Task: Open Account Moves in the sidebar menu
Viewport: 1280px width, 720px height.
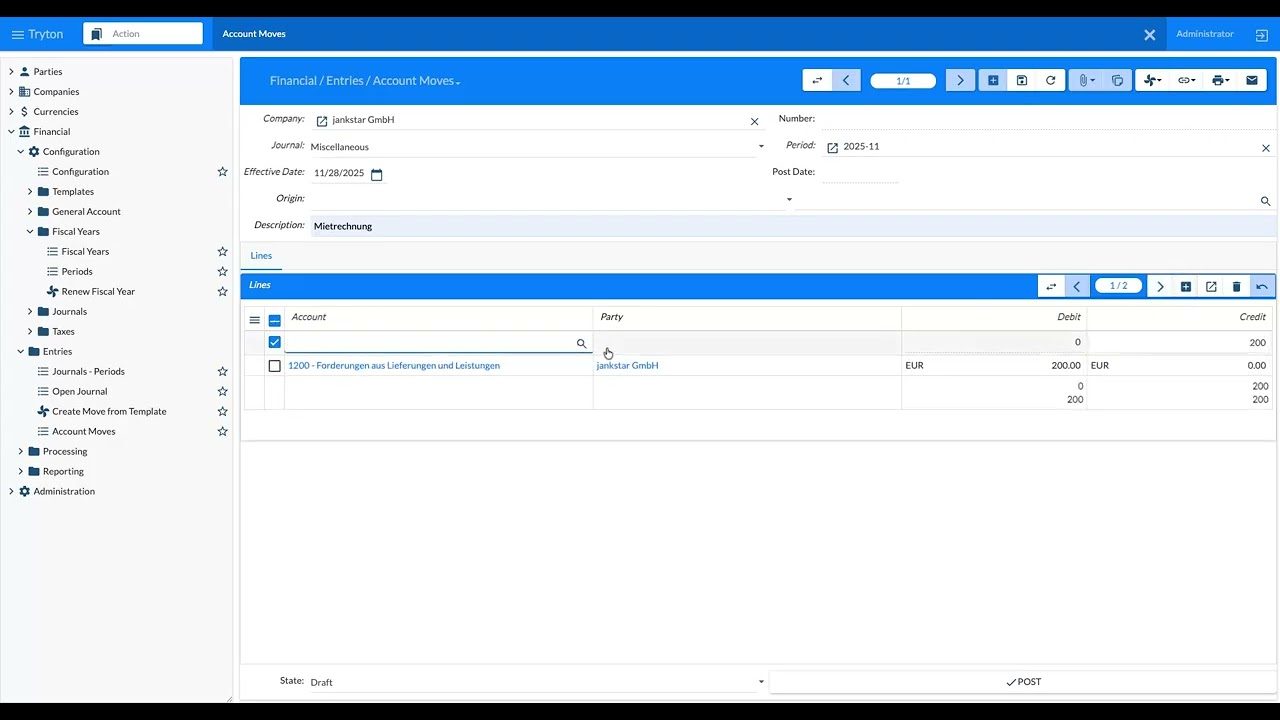Action: click(x=83, y=432)
